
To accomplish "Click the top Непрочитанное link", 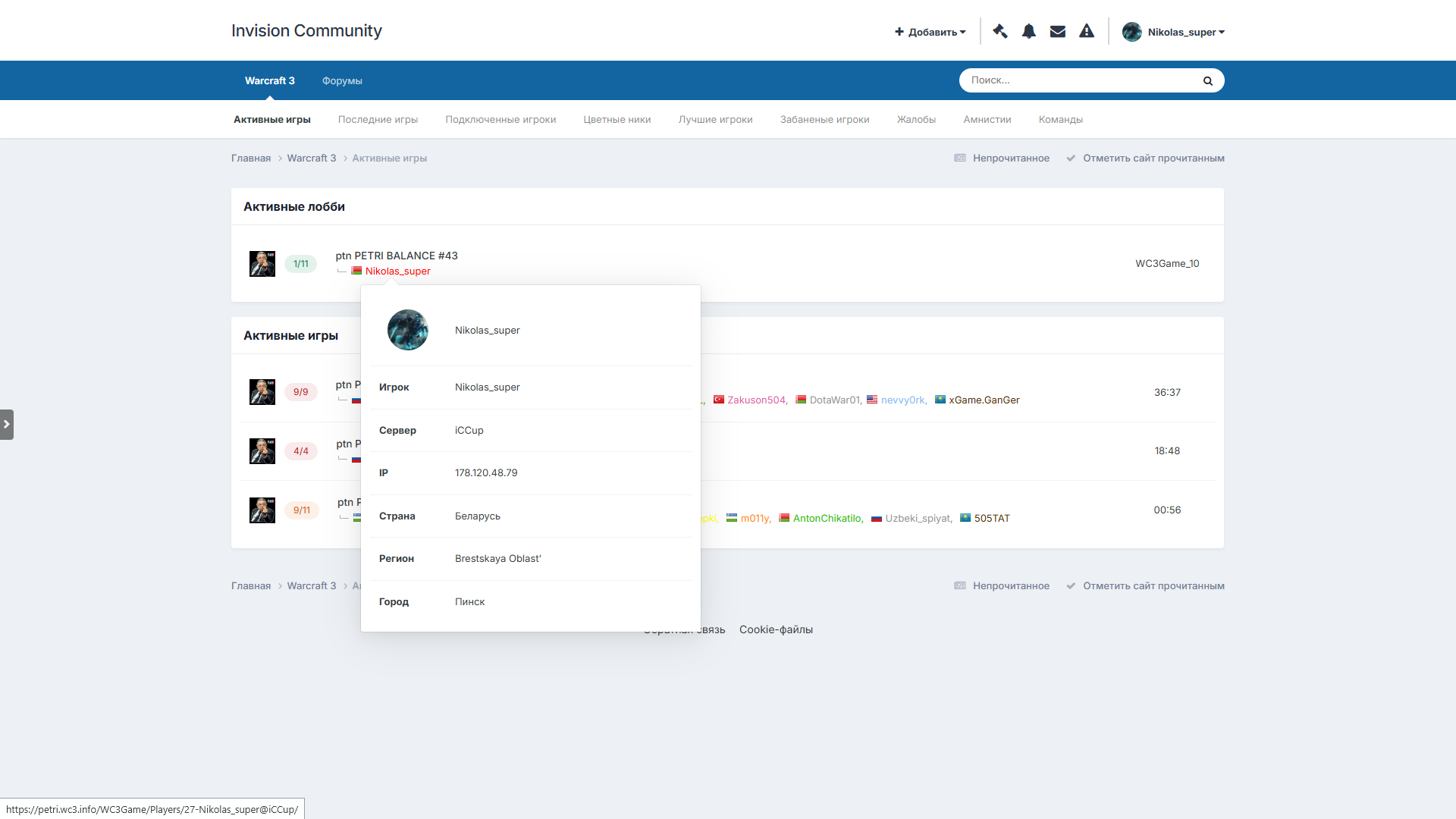I will (x=1010, y=158).
